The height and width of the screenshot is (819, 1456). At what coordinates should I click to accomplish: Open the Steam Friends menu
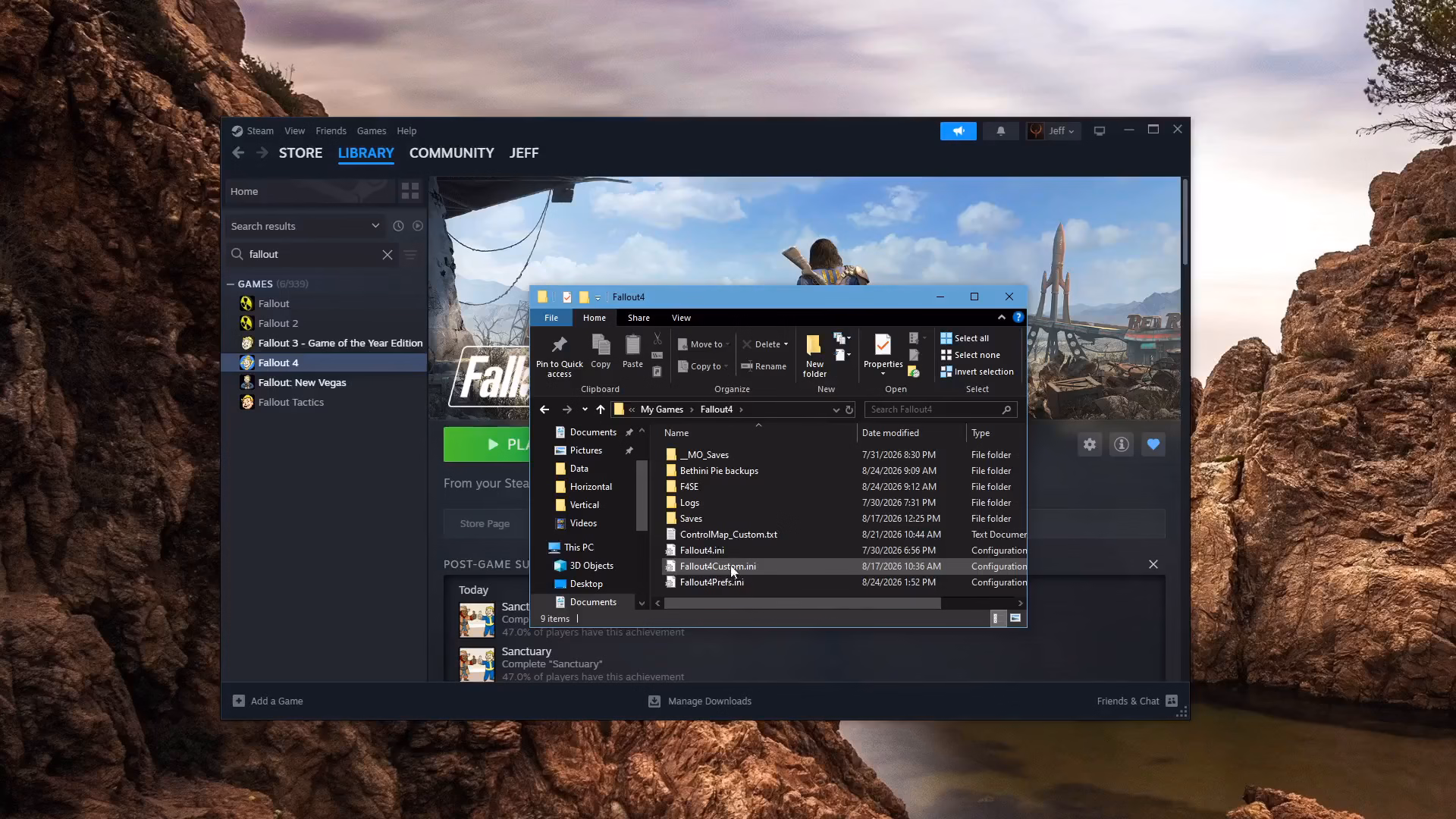click(x=331, y=131)
